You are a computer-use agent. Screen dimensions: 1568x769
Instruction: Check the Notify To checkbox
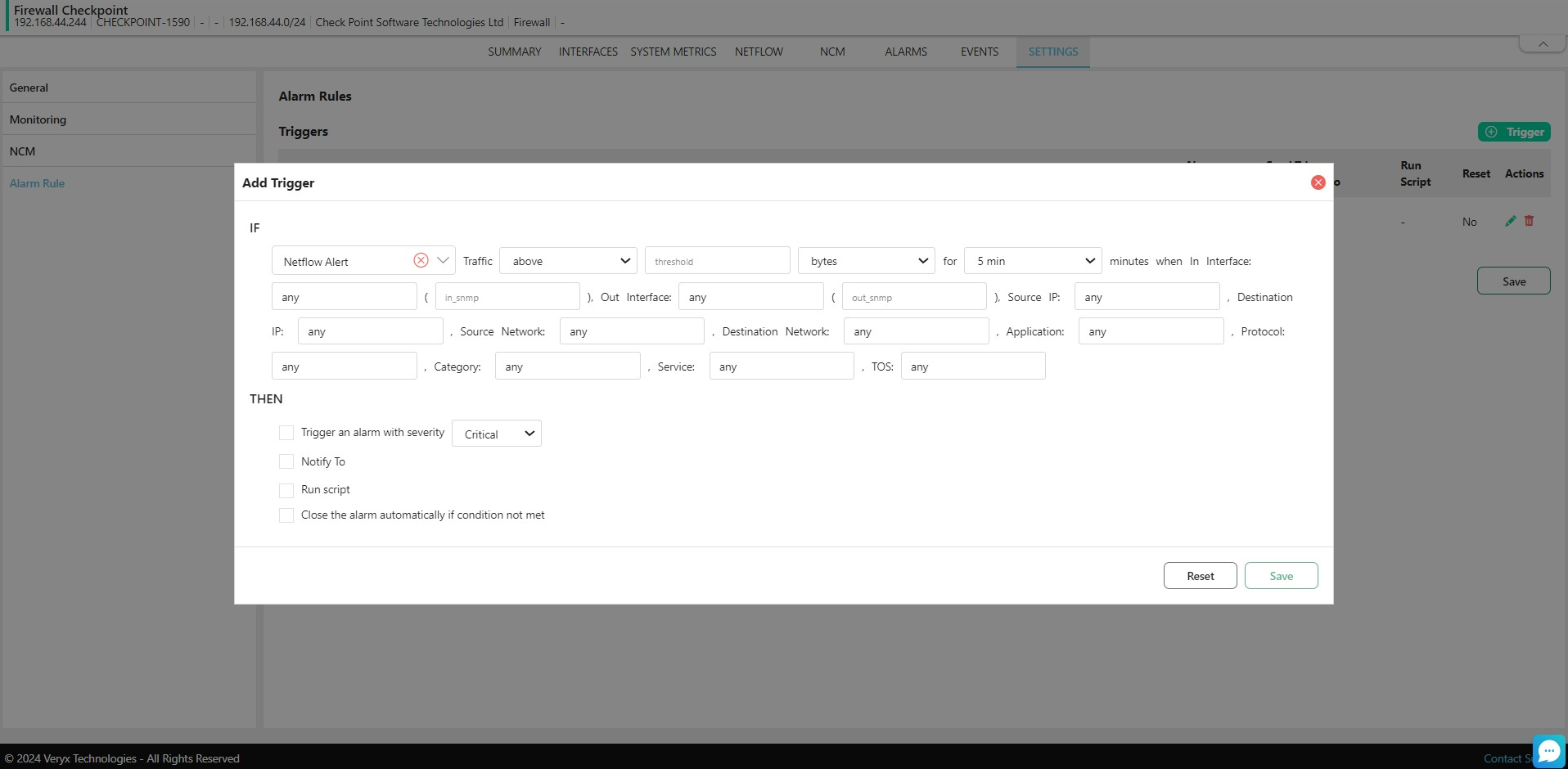point(286,461)
